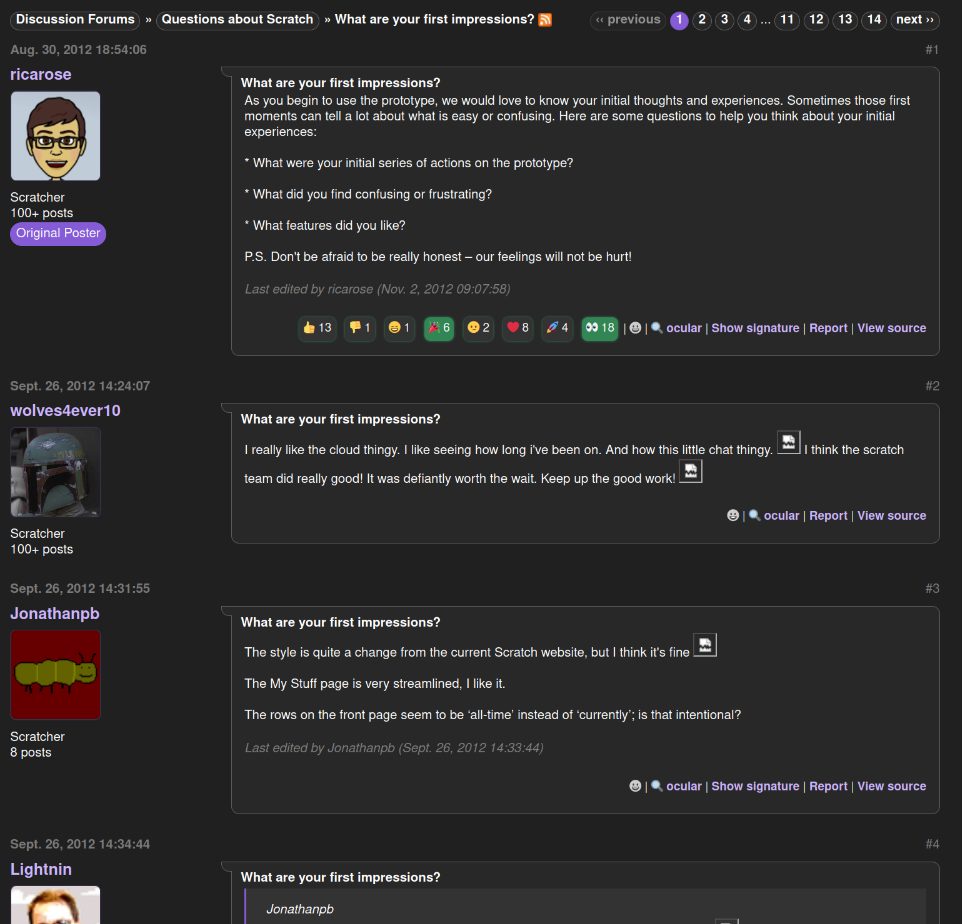Viewport: 962px width, 924px height.
Task: Click broken image icon after 'I think it's fine'
Action: pos(705,645)
